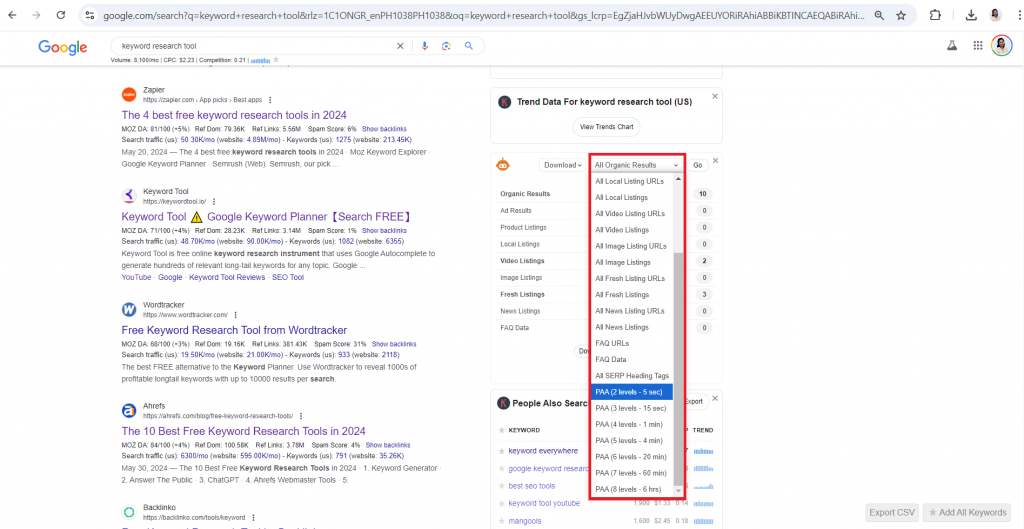Image resolution: width=1024 pixels, height=529 pixels.
Task: Click Show backlinks for Zapier result
Action: pos(384,129)
